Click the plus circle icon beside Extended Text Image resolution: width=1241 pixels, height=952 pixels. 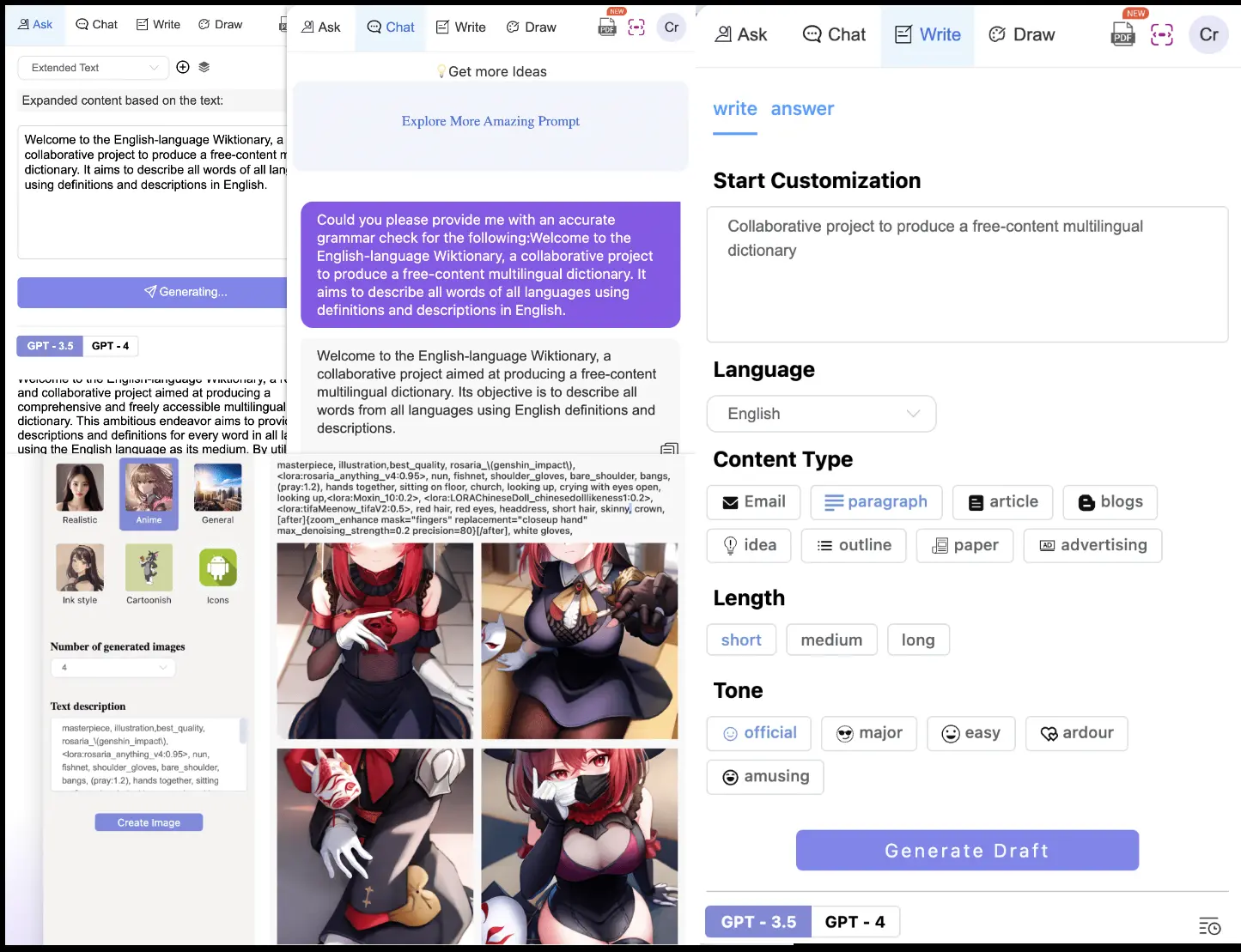(183, 67)
